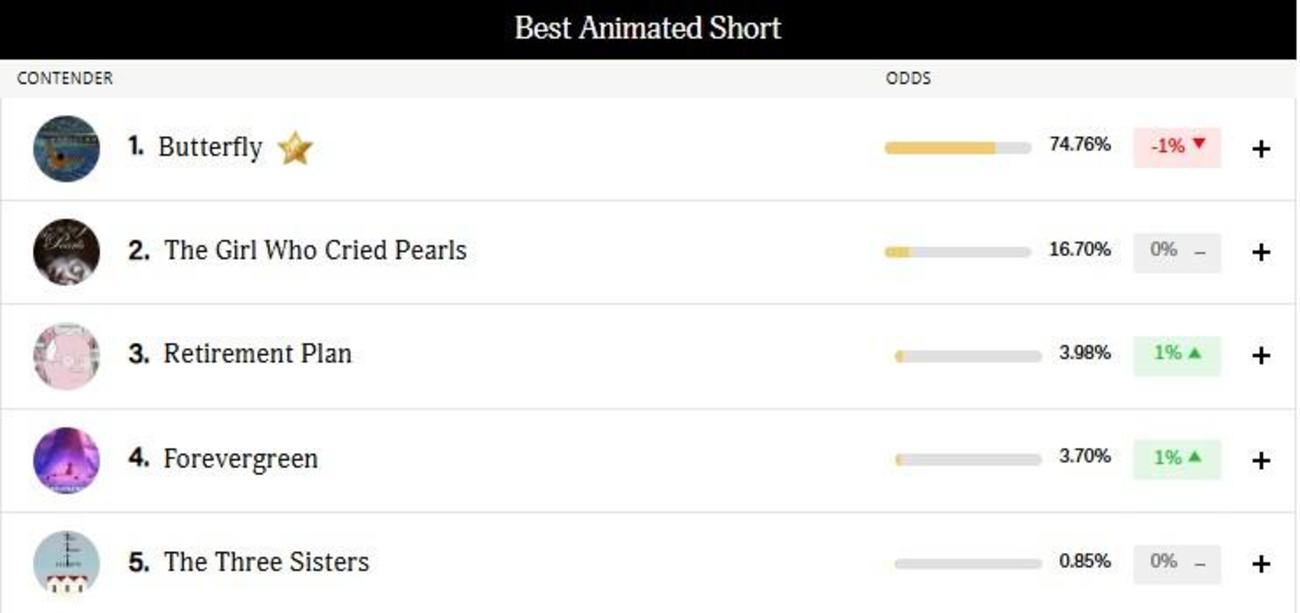The image size is (1300, 613).
Task: Click Forevergreen's green 1% up badge
Action: [x=1177, y=458]
